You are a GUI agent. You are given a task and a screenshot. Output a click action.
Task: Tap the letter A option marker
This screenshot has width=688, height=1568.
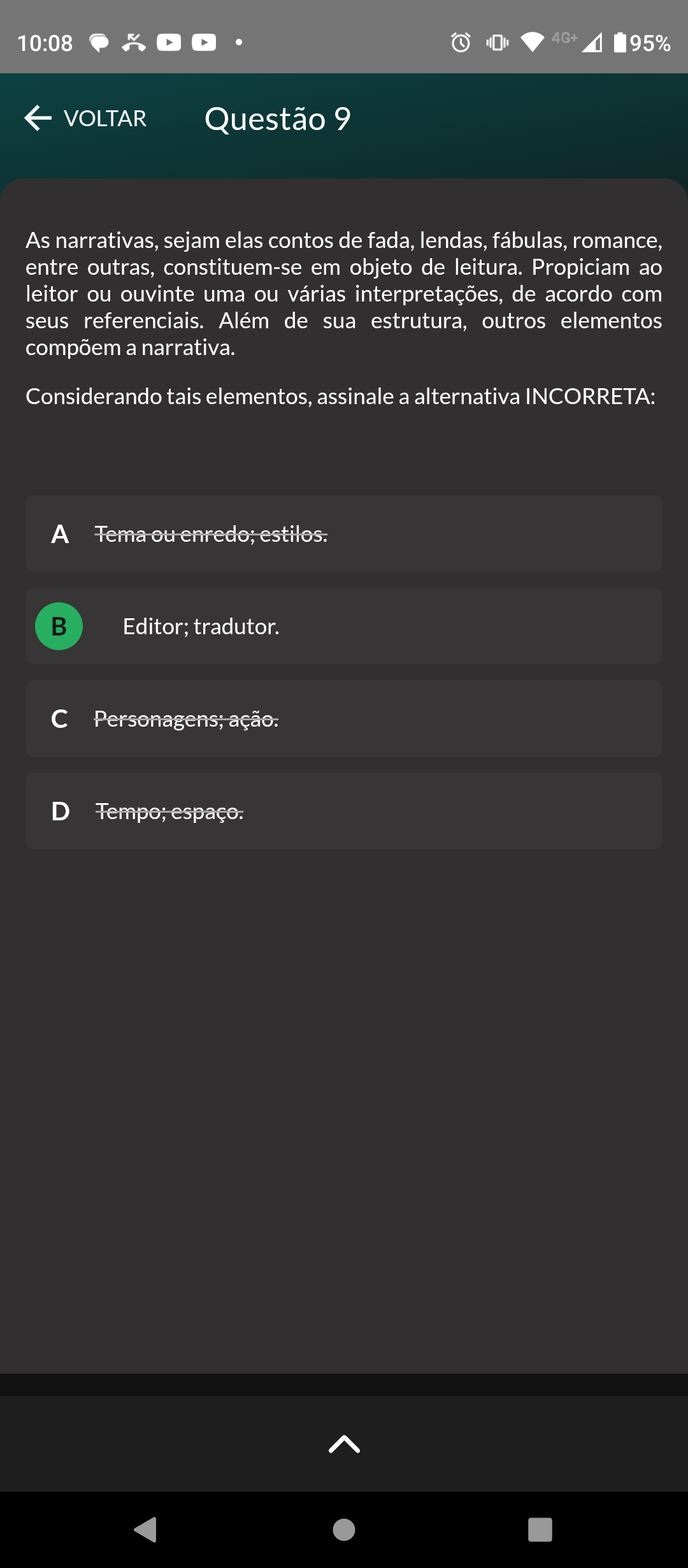60,534
